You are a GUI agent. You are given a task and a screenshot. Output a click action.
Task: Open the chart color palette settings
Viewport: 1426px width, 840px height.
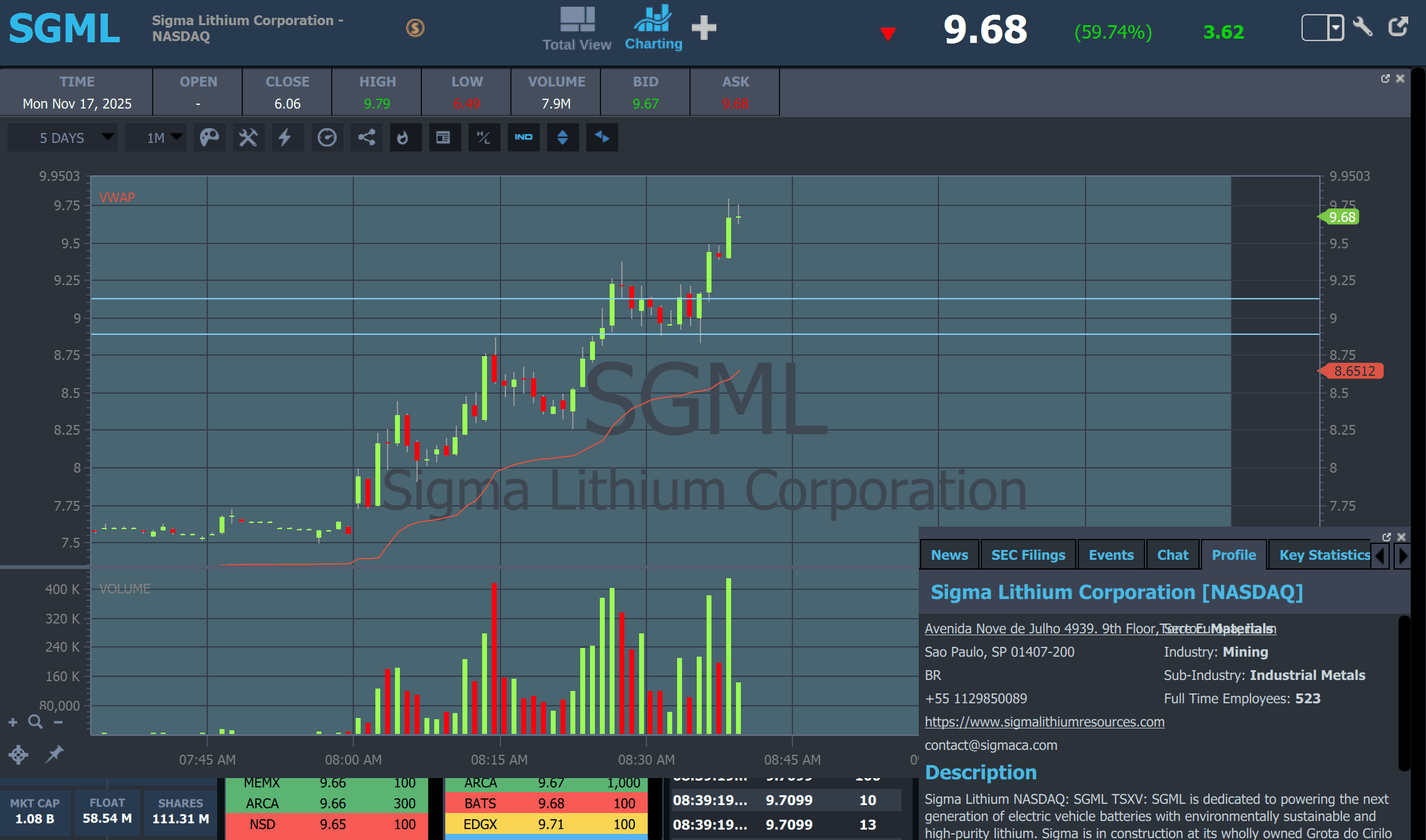click(209, 137)
